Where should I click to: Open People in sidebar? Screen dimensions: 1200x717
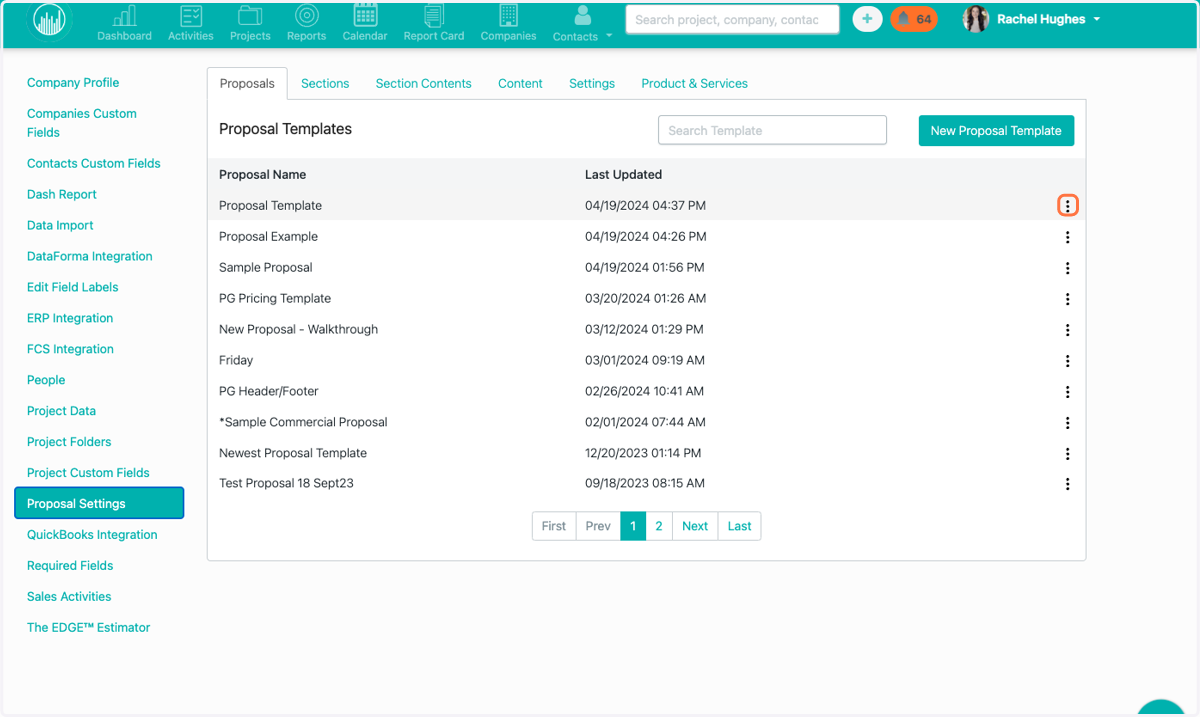pos(46,380)
